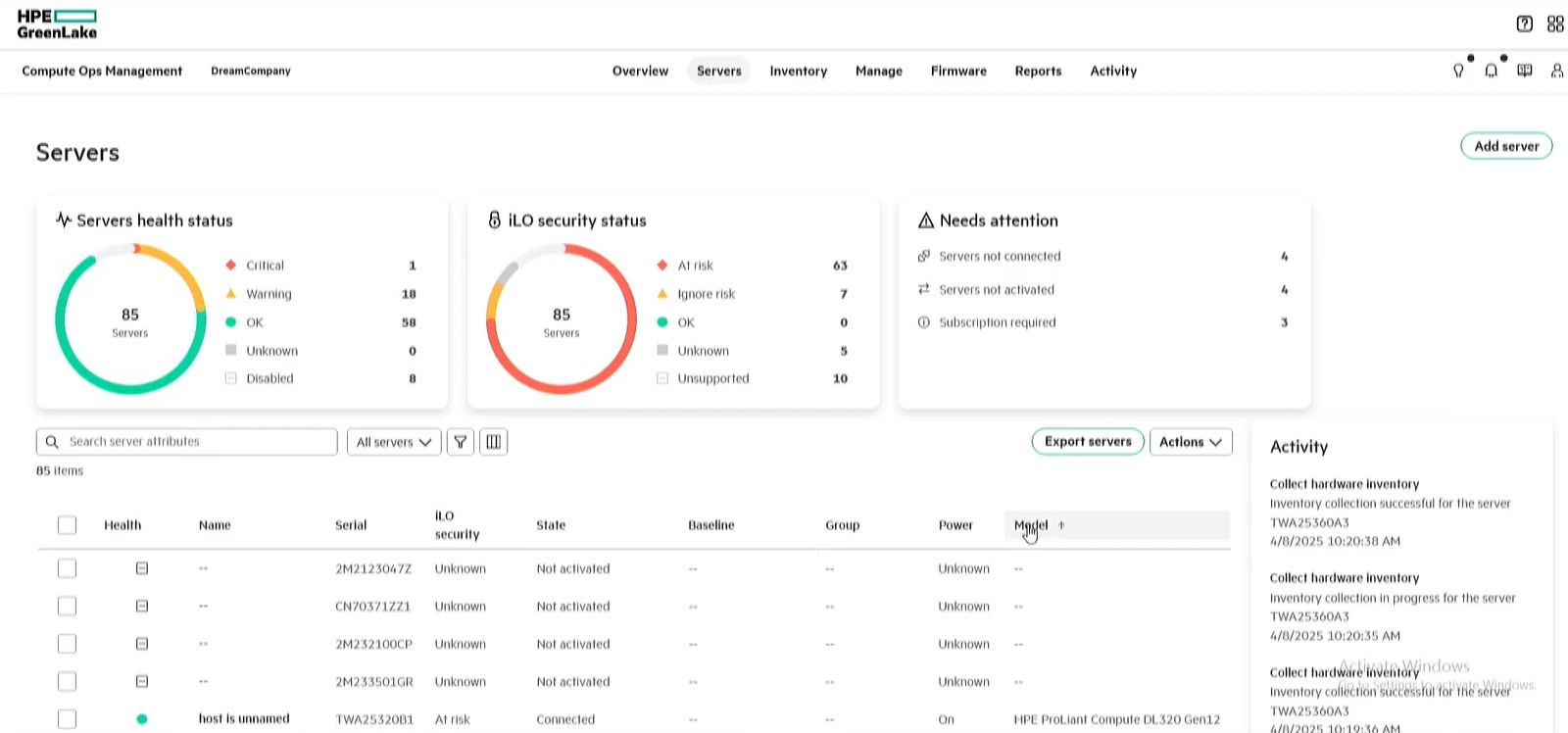Click the Warning yellow legend swatch

230,293
